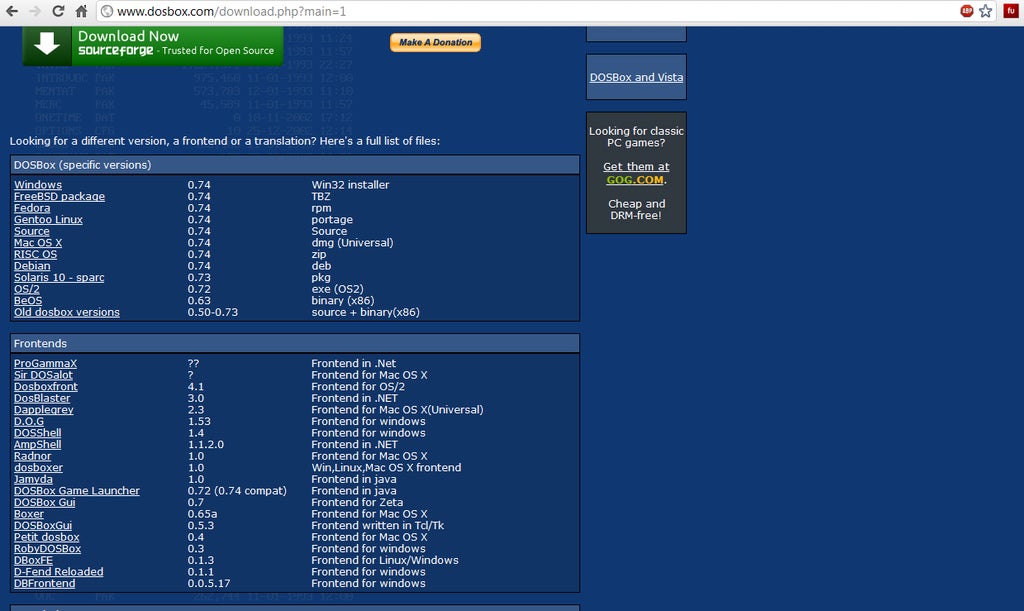Click the 'DOSBox (specific versions)' section header

point(295,165)
